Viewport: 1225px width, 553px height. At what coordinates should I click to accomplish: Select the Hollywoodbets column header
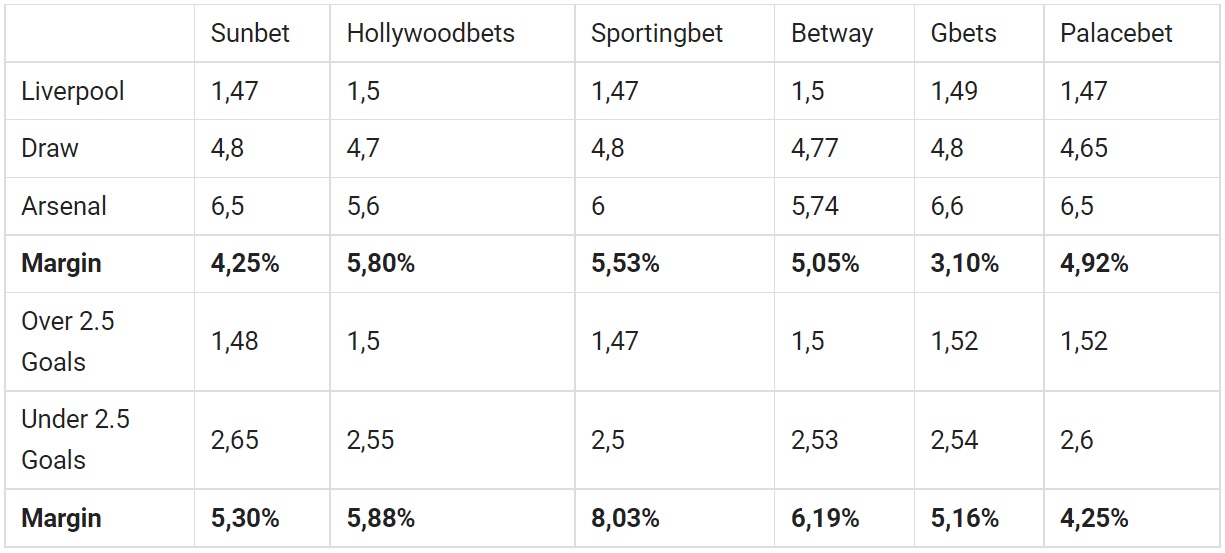tap(430, 33)
